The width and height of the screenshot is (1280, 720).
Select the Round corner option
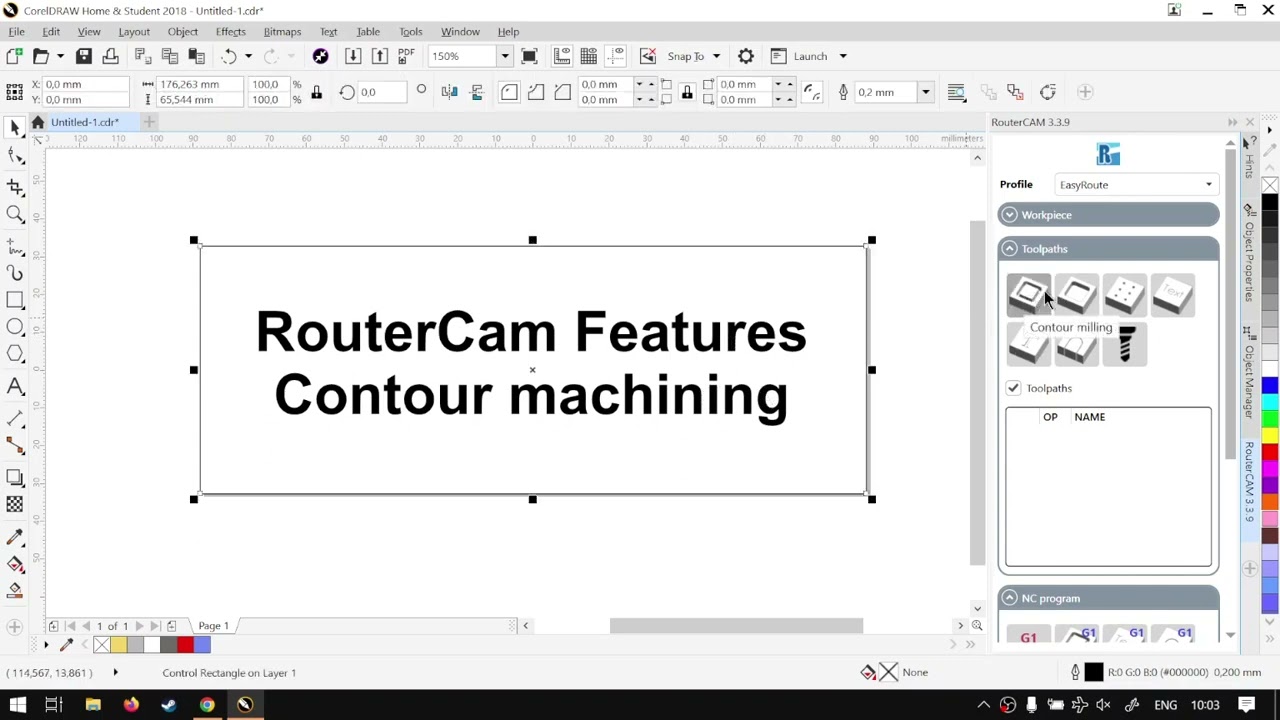tap(509, 92)
